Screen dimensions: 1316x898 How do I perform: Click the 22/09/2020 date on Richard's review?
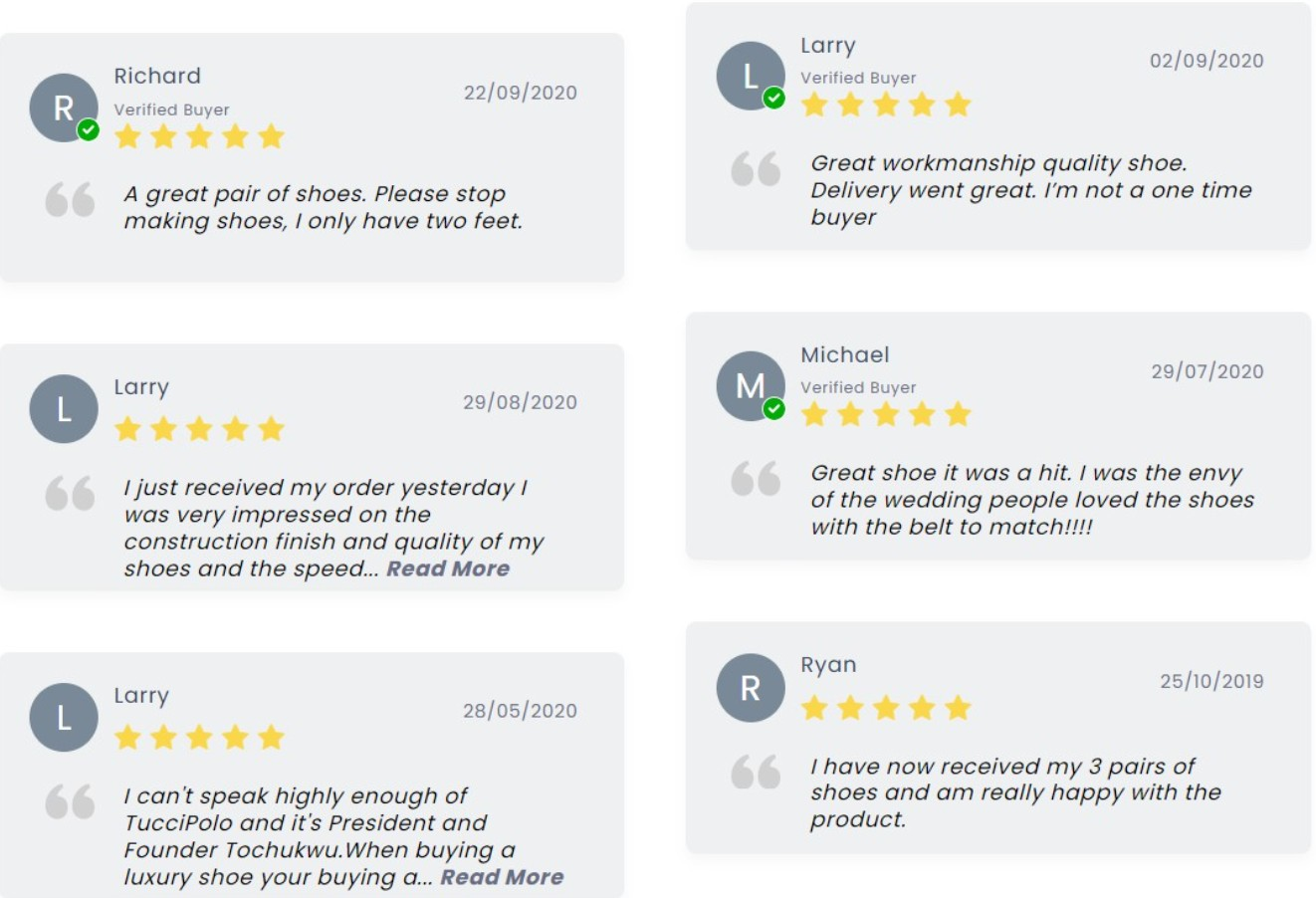(x=520, y=93)
